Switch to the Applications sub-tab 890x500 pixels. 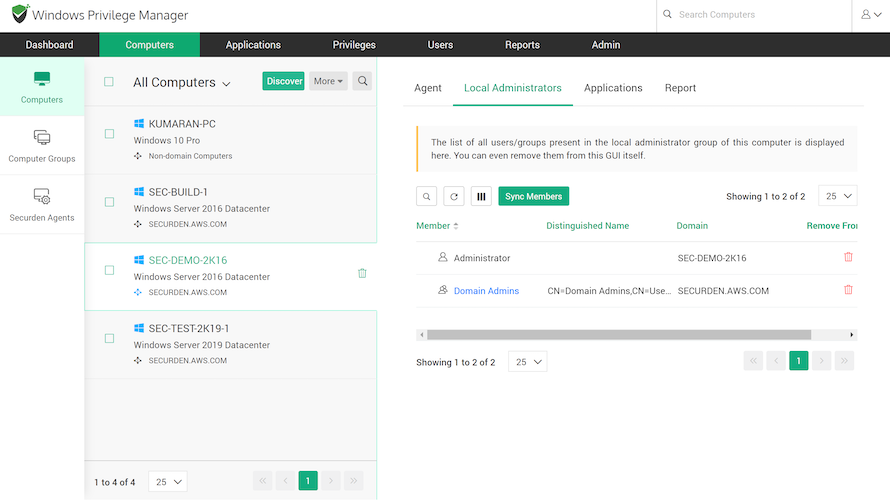tap(613, 88)
